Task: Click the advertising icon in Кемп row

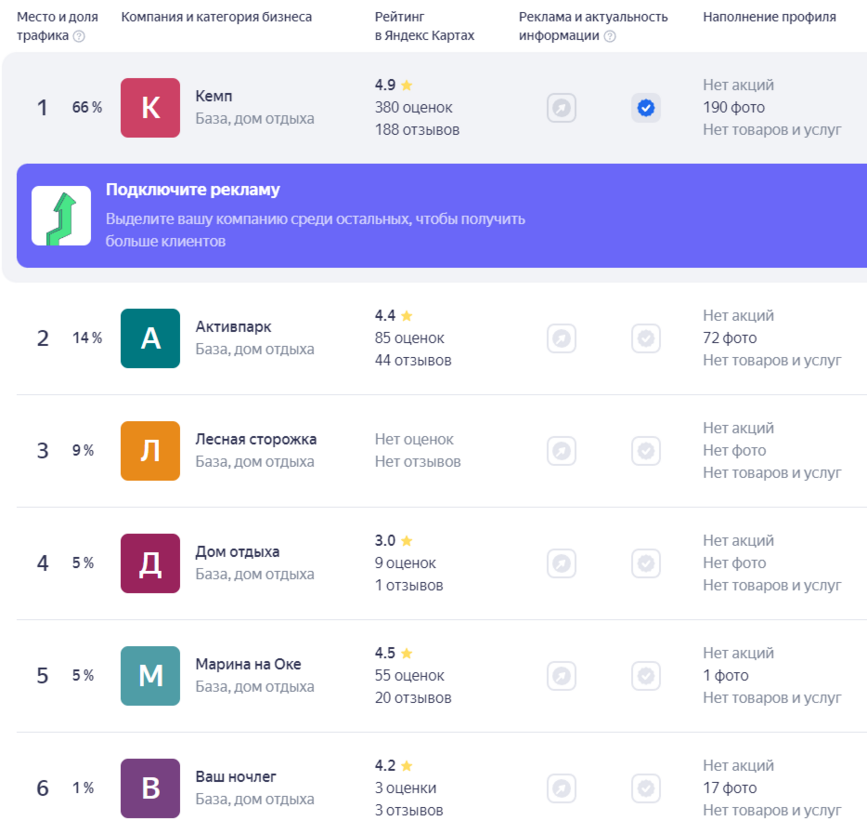Action: pos(562,108)
